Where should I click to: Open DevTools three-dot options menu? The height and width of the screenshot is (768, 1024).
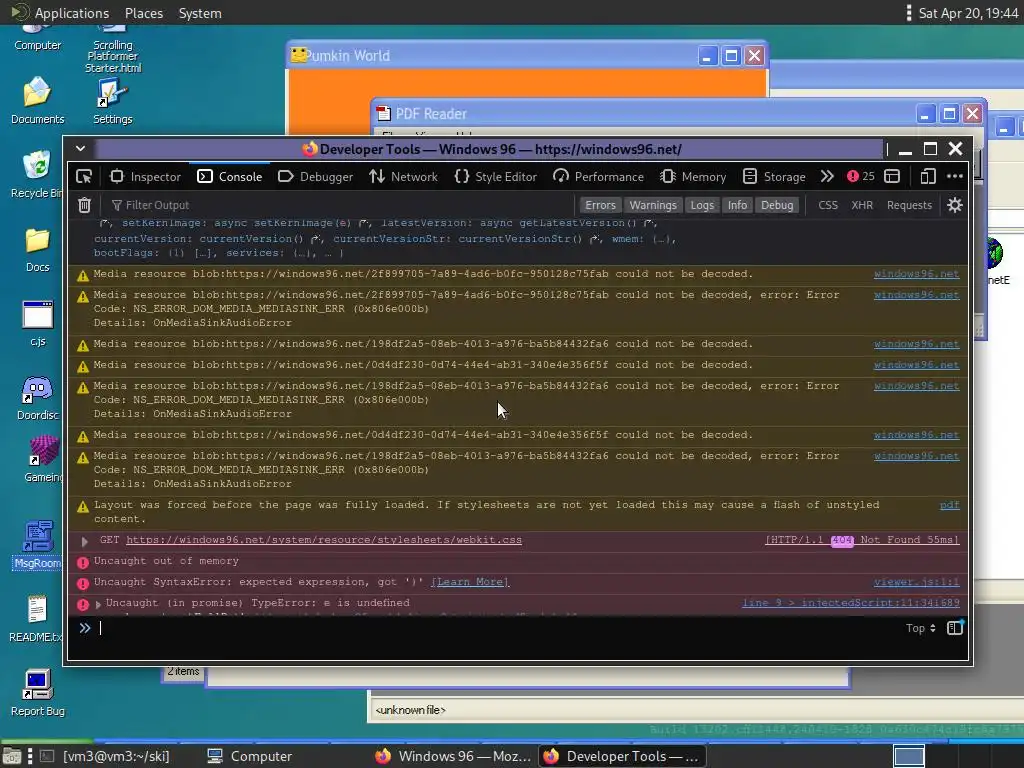pos(955,176)
